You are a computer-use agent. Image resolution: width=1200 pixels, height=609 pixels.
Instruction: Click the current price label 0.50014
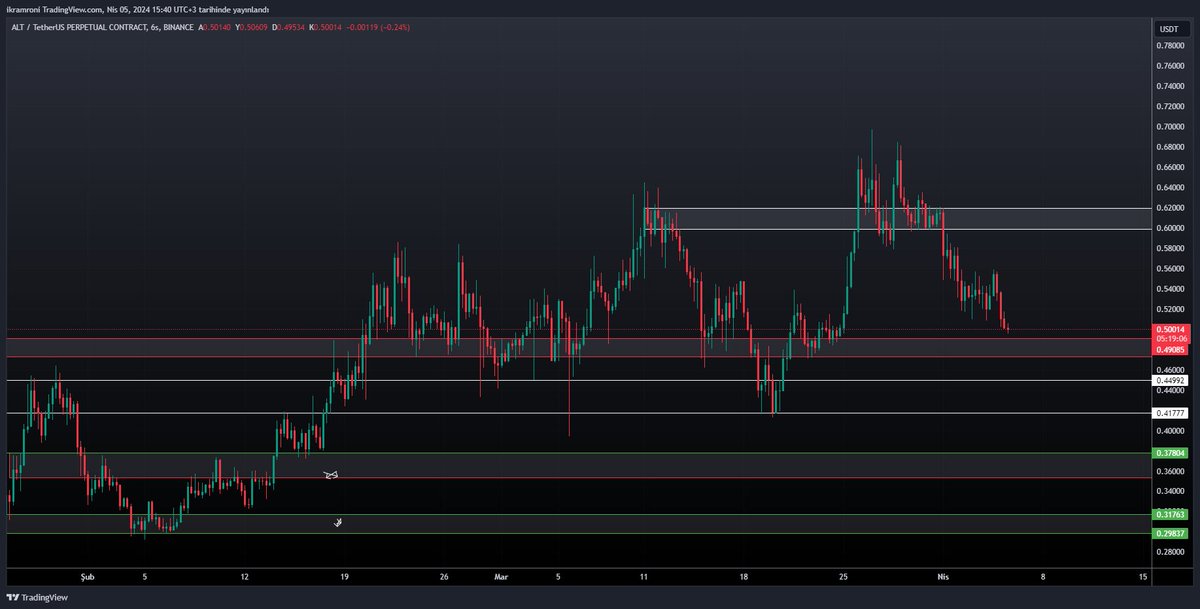(x=1169, y=329)
